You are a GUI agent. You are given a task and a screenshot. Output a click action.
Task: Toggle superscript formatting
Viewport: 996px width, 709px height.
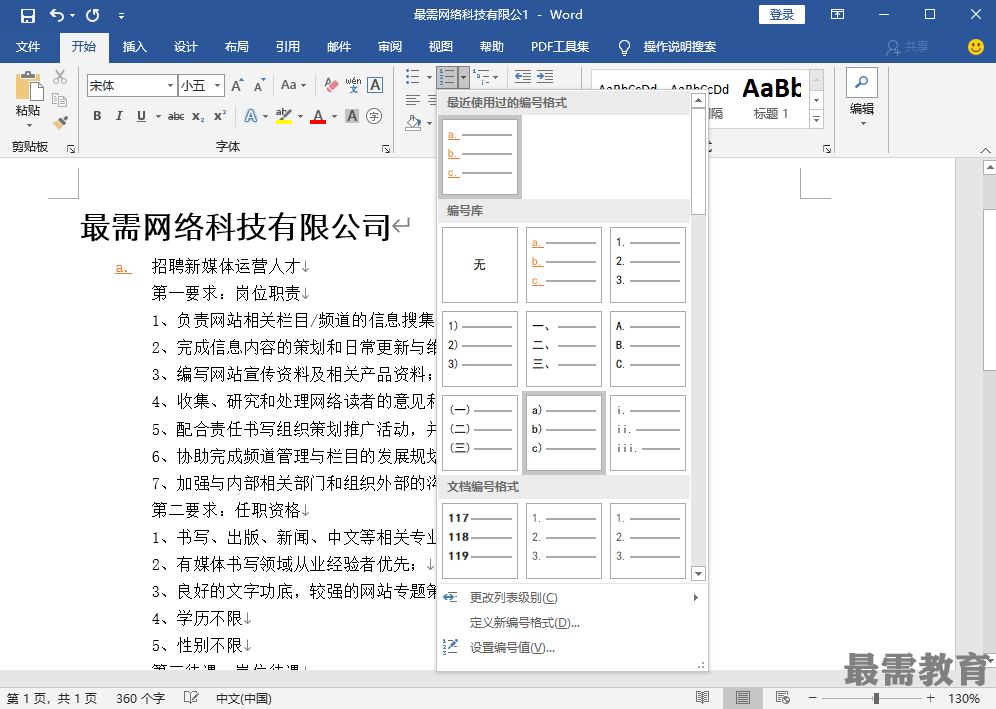pos(220,116)
